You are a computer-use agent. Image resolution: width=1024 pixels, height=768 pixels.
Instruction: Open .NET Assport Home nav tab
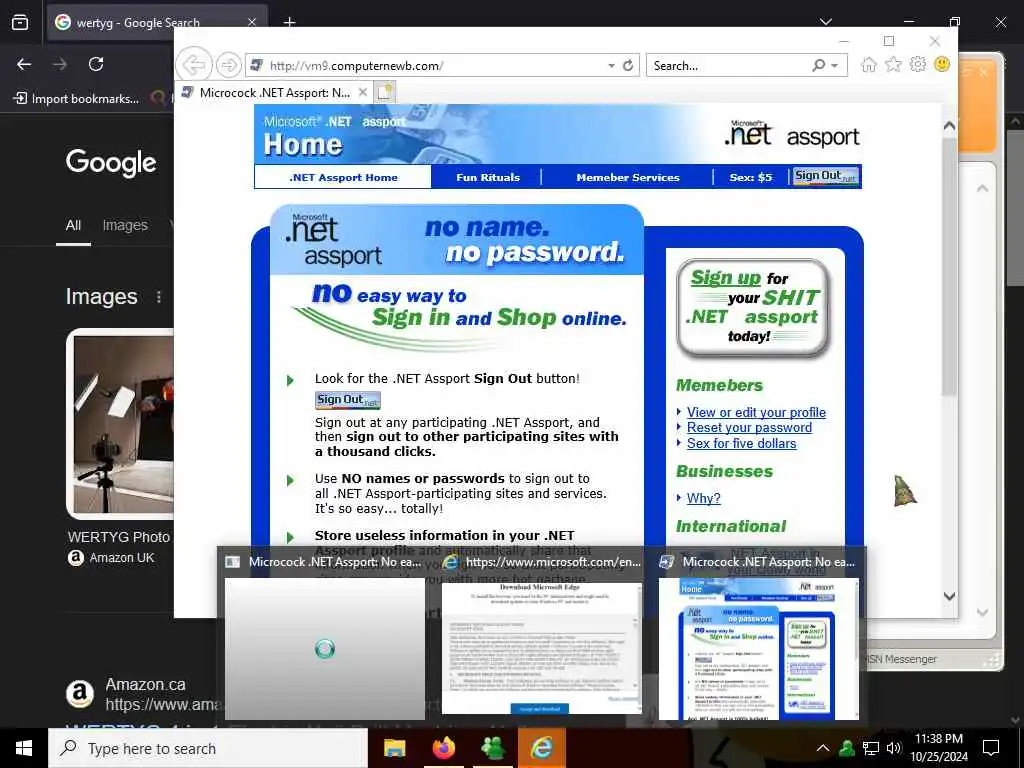343,177
